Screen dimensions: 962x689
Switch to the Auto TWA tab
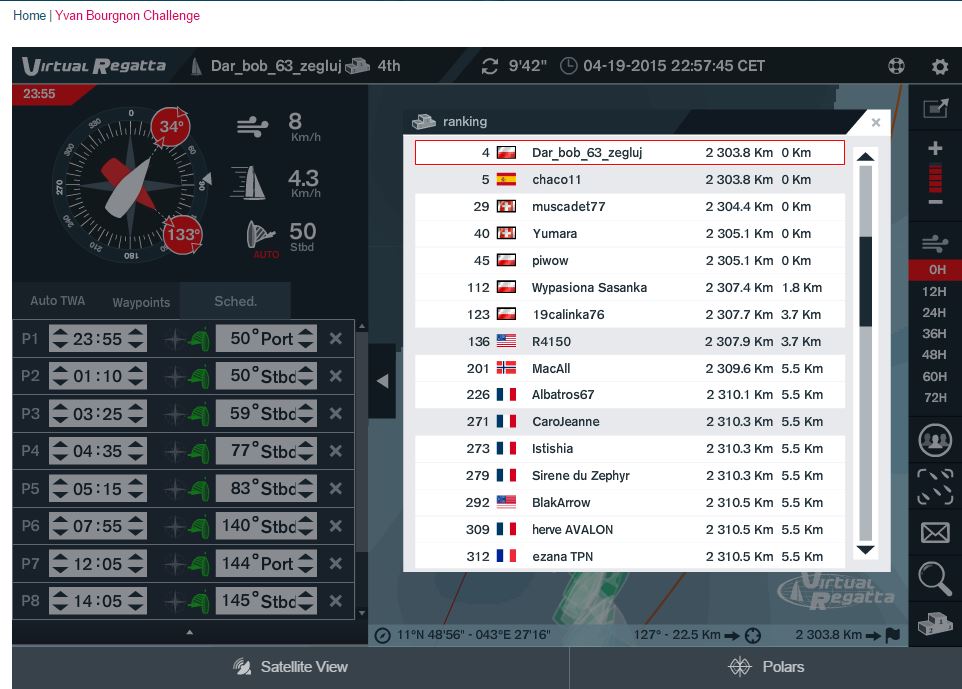pos(58,301)
